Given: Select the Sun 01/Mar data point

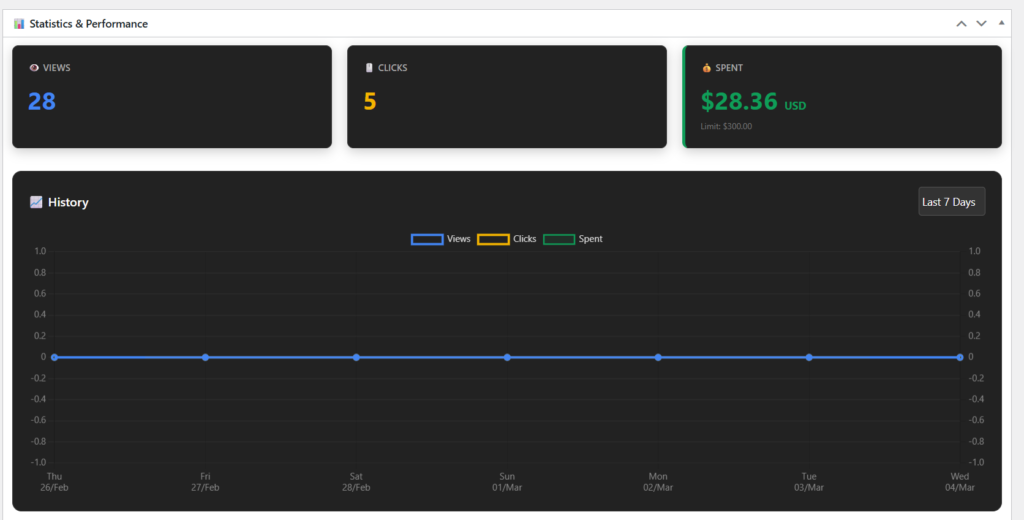Looking at the screenshot, I should pos(507,357).
